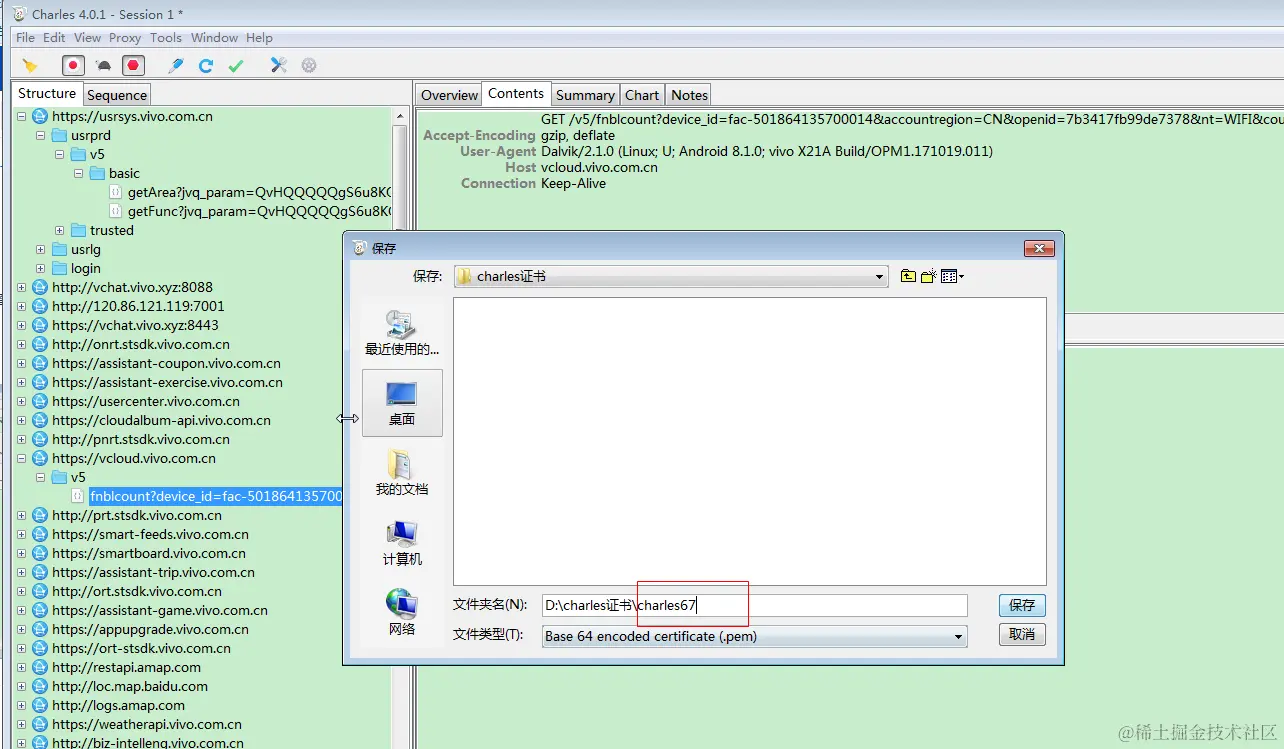Image resolution: width=1284 pixels, height=749 pixels.
Task: Open the Help menu
Action: (259, 38)
